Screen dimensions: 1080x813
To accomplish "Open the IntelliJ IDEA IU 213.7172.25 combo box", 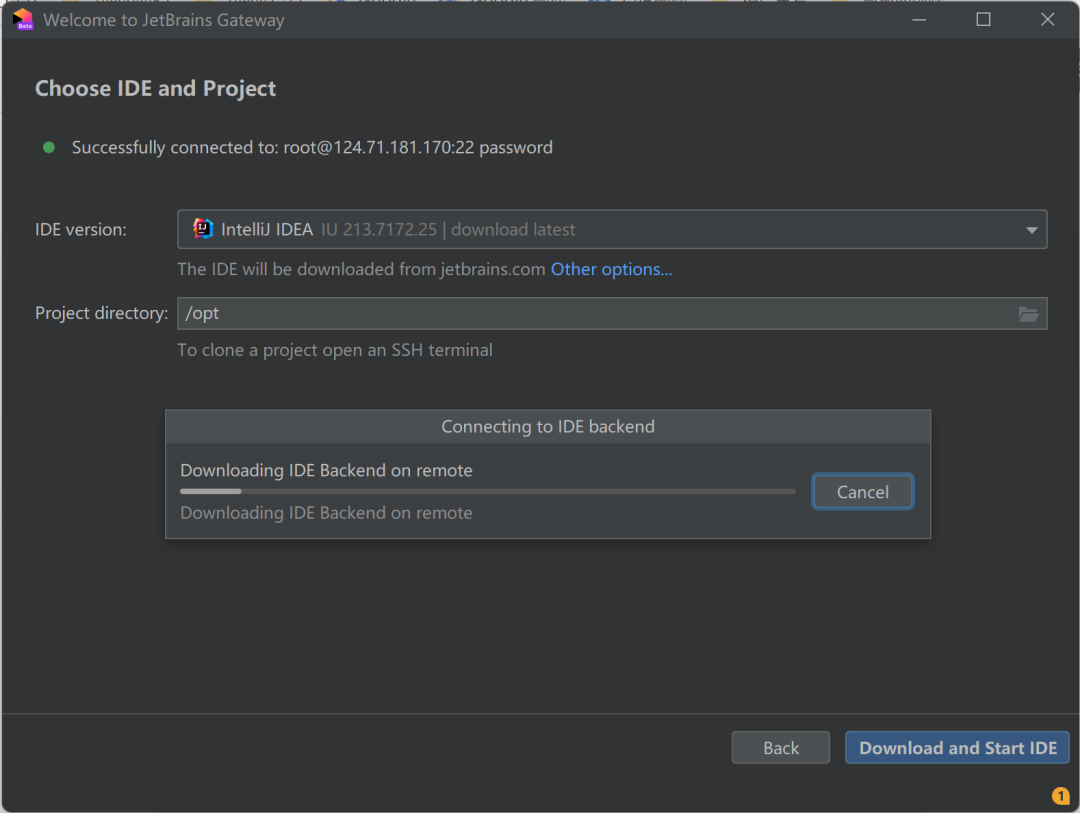I will point(600,229).
